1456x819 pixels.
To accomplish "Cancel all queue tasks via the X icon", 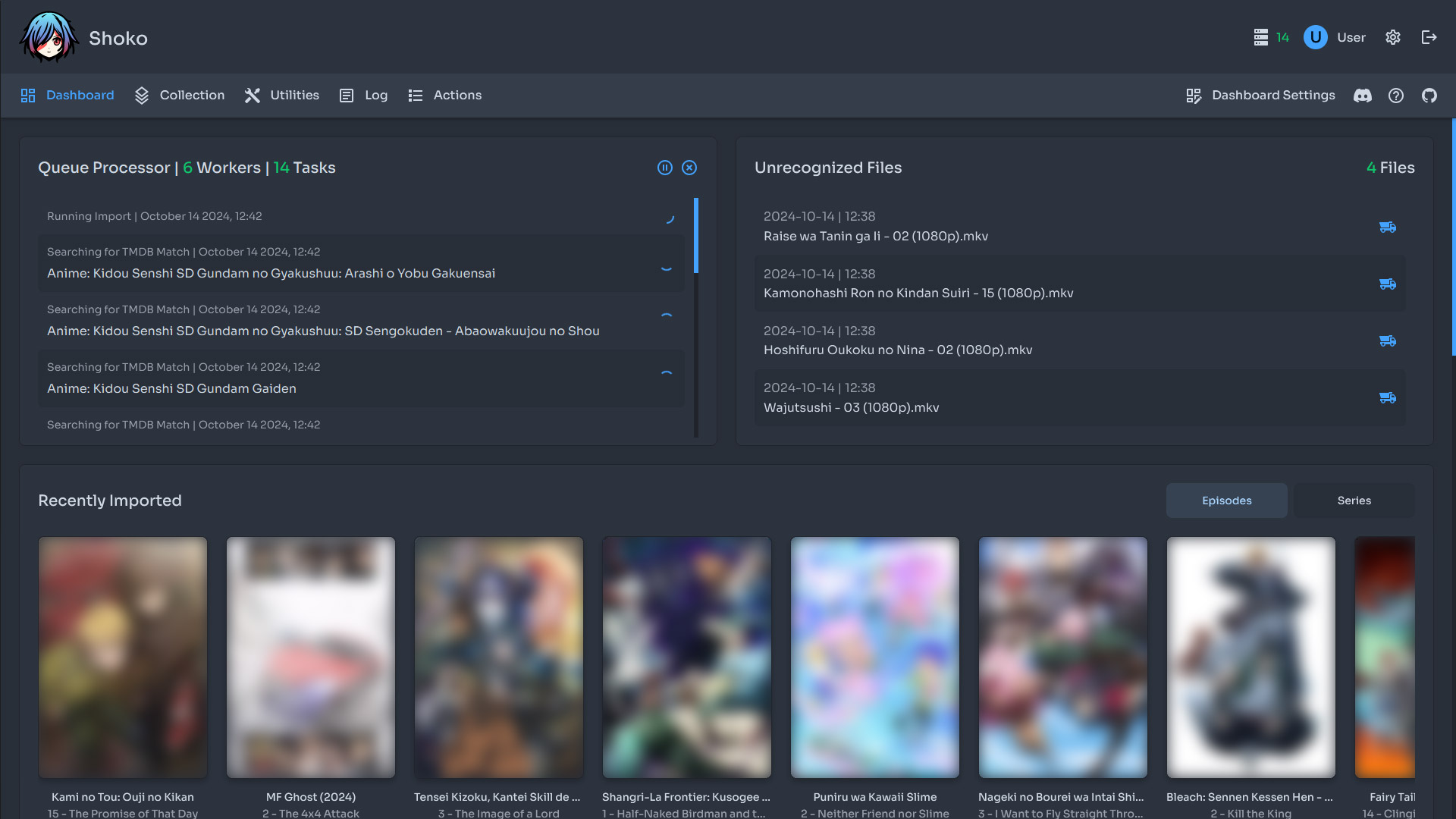I will [x=689, y=168].
